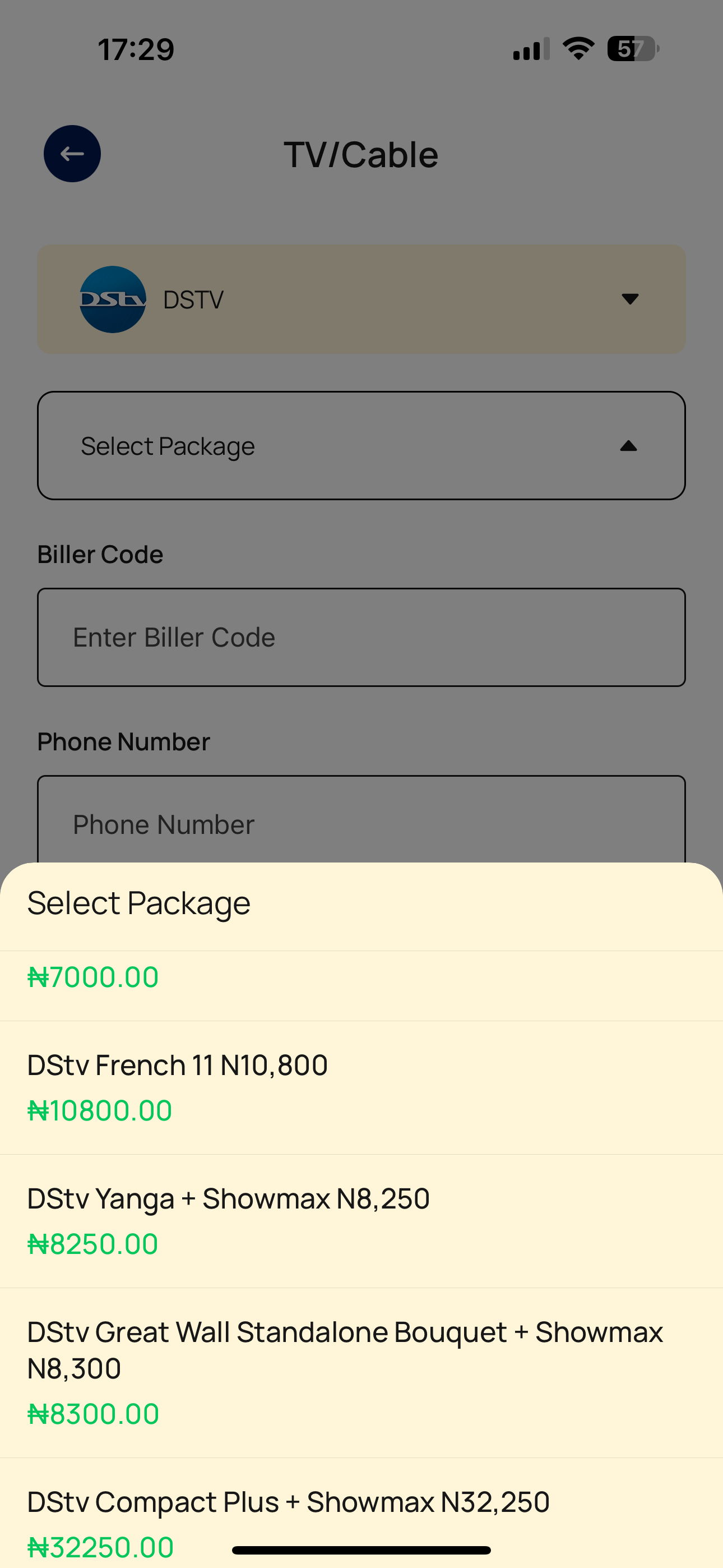Tap the battery indicator in status bar

coord(633,49)
